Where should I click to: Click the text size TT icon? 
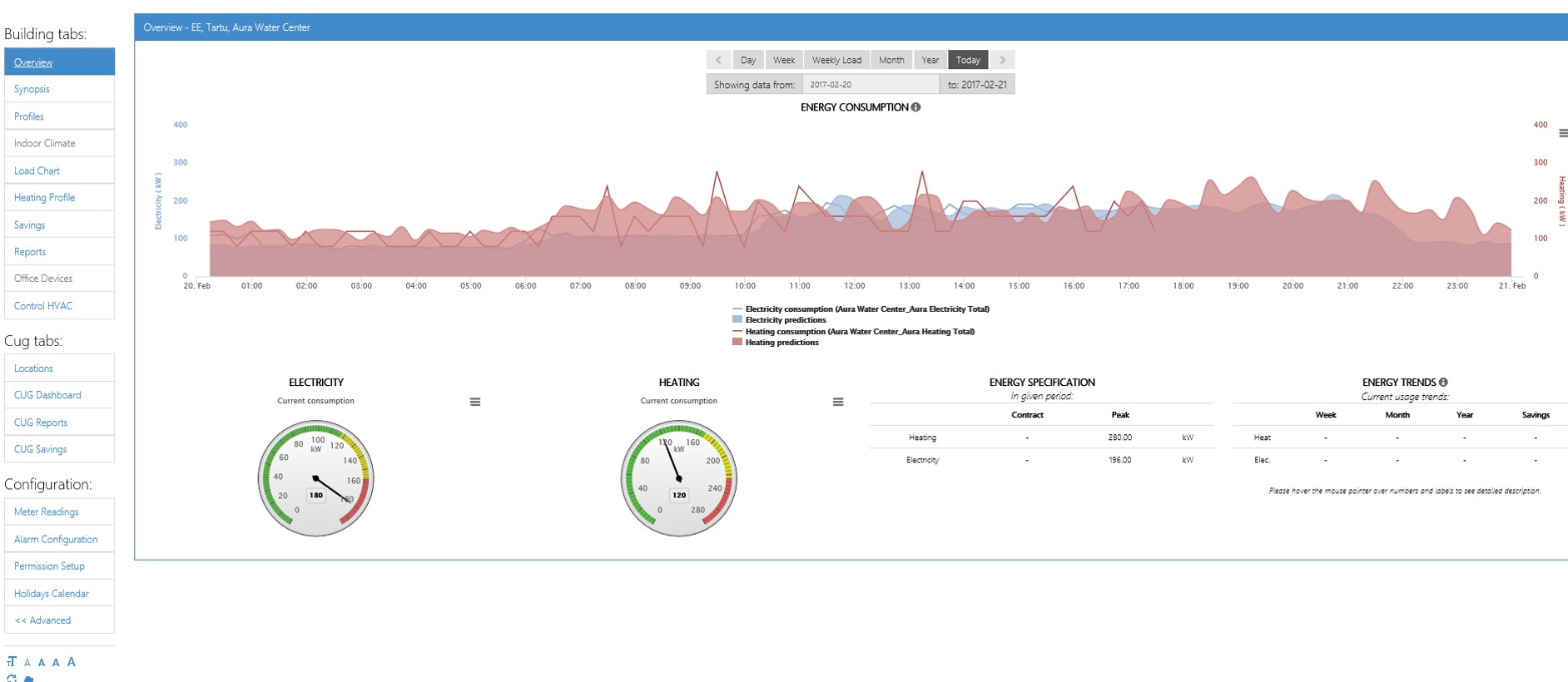pyautogui.click(x=12, y=662)
